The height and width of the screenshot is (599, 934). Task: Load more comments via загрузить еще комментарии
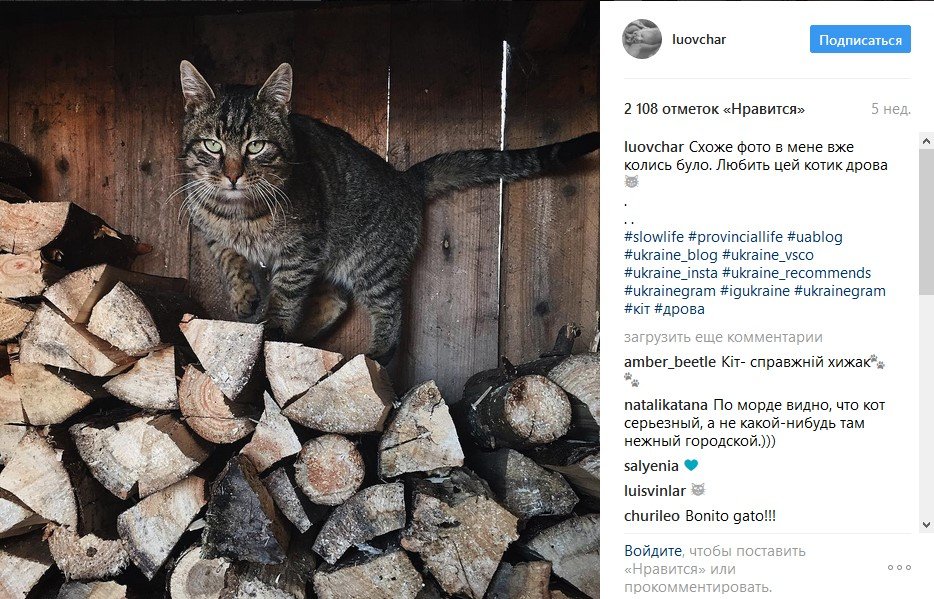[x=723, y=337]
